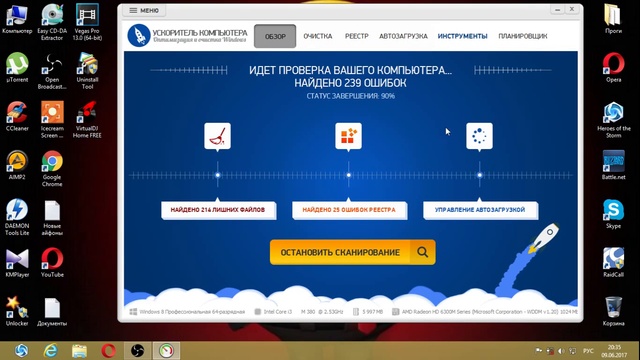Image resolution: width=640 pixels, height=360 pixels.
Task: Select Uninstall Tool desktop icon
Action: coord(87,71)
